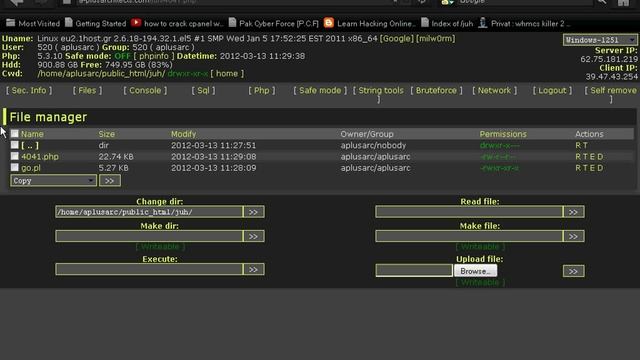
Task: Open the Copy action dropdown below file list
Action: coord(53,180)
